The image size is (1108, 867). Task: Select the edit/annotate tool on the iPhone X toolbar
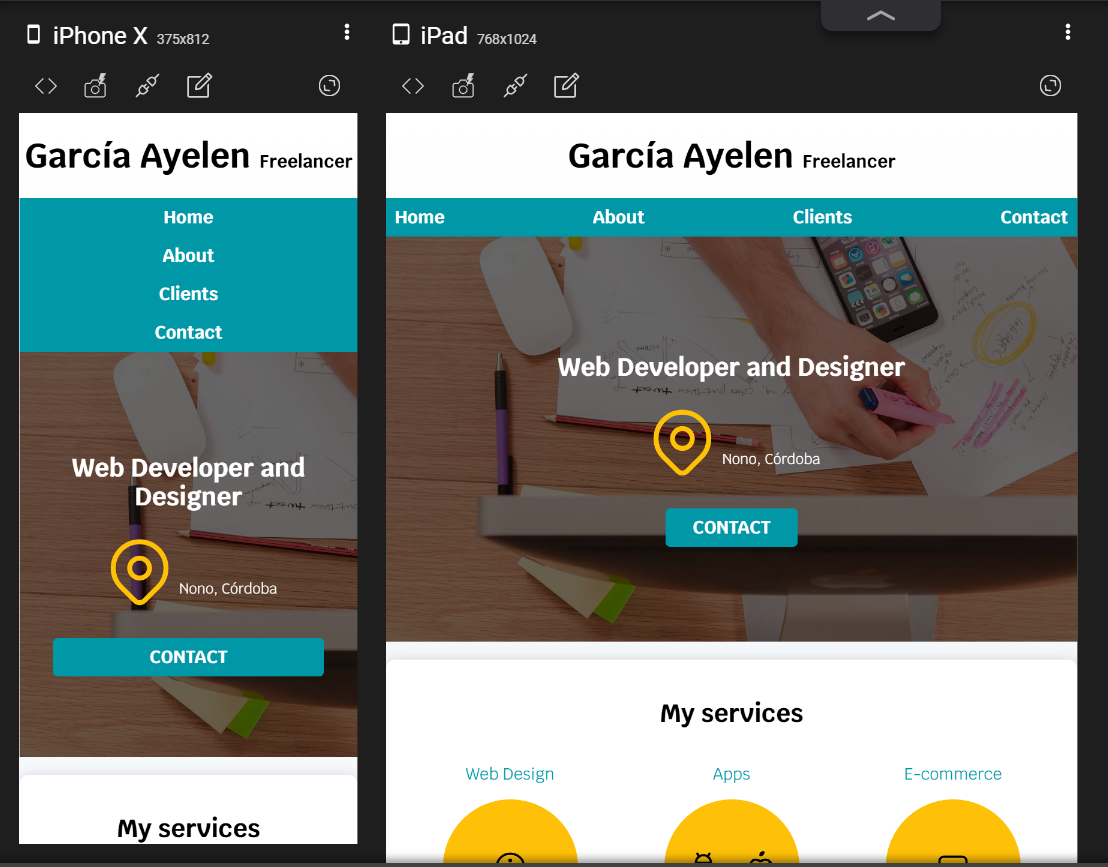pyautogui.click(x=199, y=86)
